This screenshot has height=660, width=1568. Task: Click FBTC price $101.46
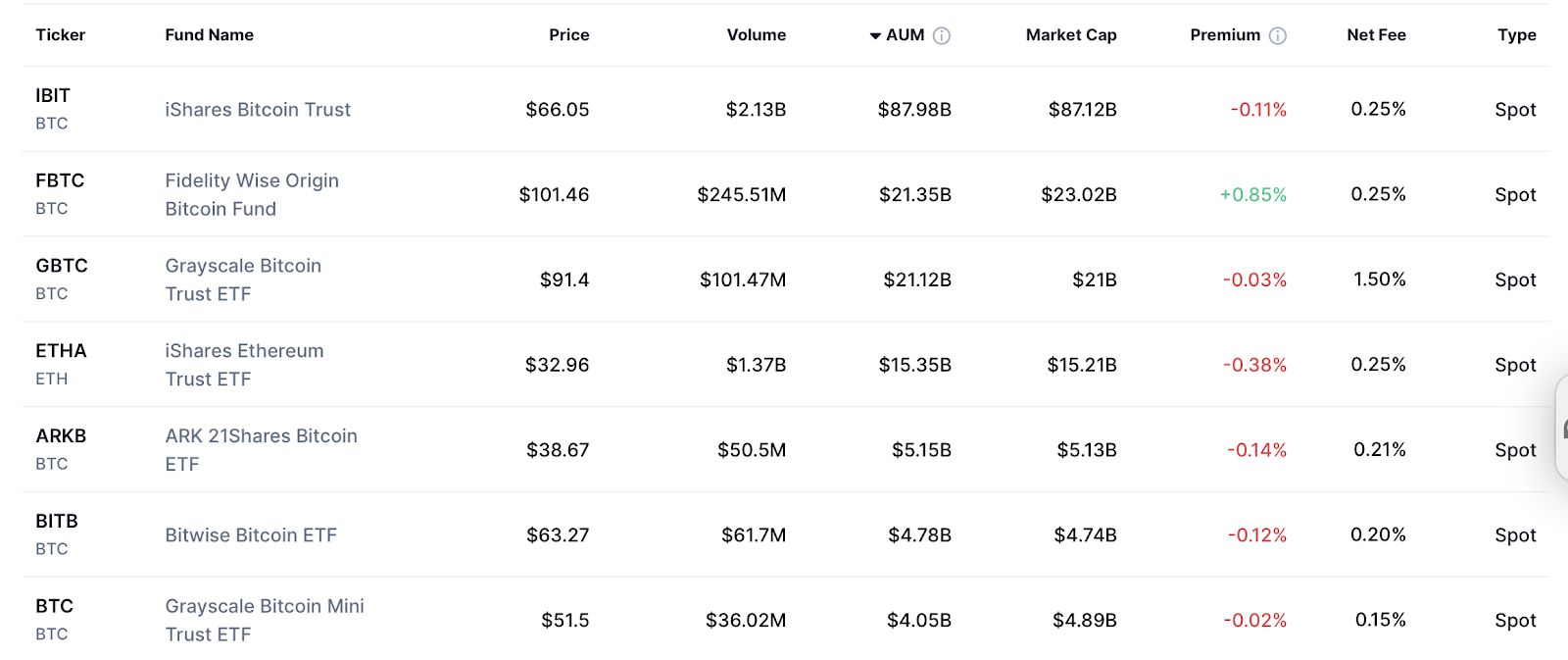click(554, 194)
